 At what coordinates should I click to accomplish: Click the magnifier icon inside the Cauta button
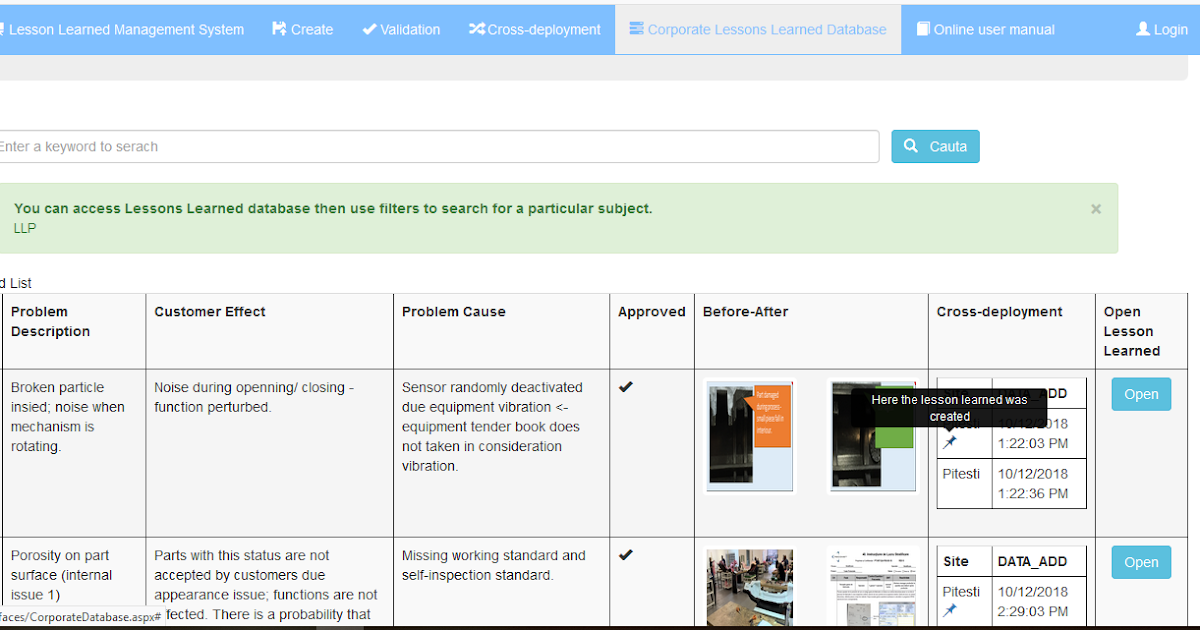(909, 146)
